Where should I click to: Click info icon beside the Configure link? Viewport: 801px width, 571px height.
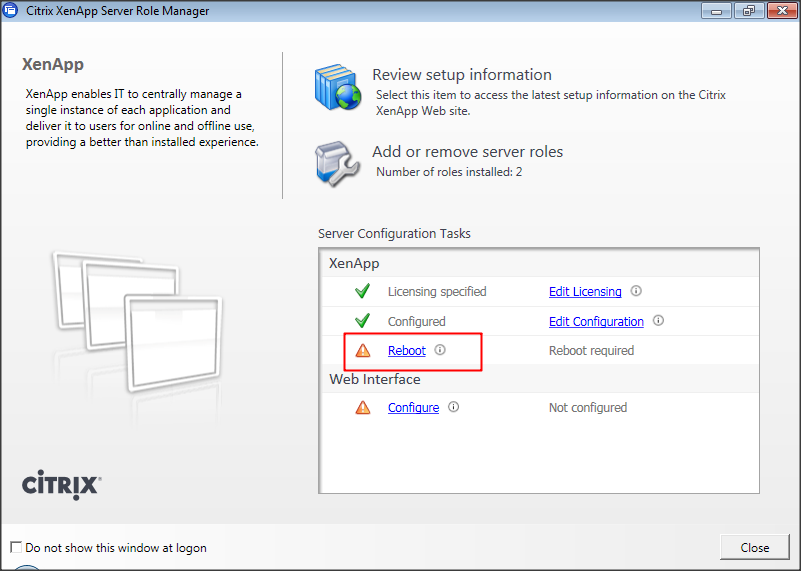[x=454, y=407]
